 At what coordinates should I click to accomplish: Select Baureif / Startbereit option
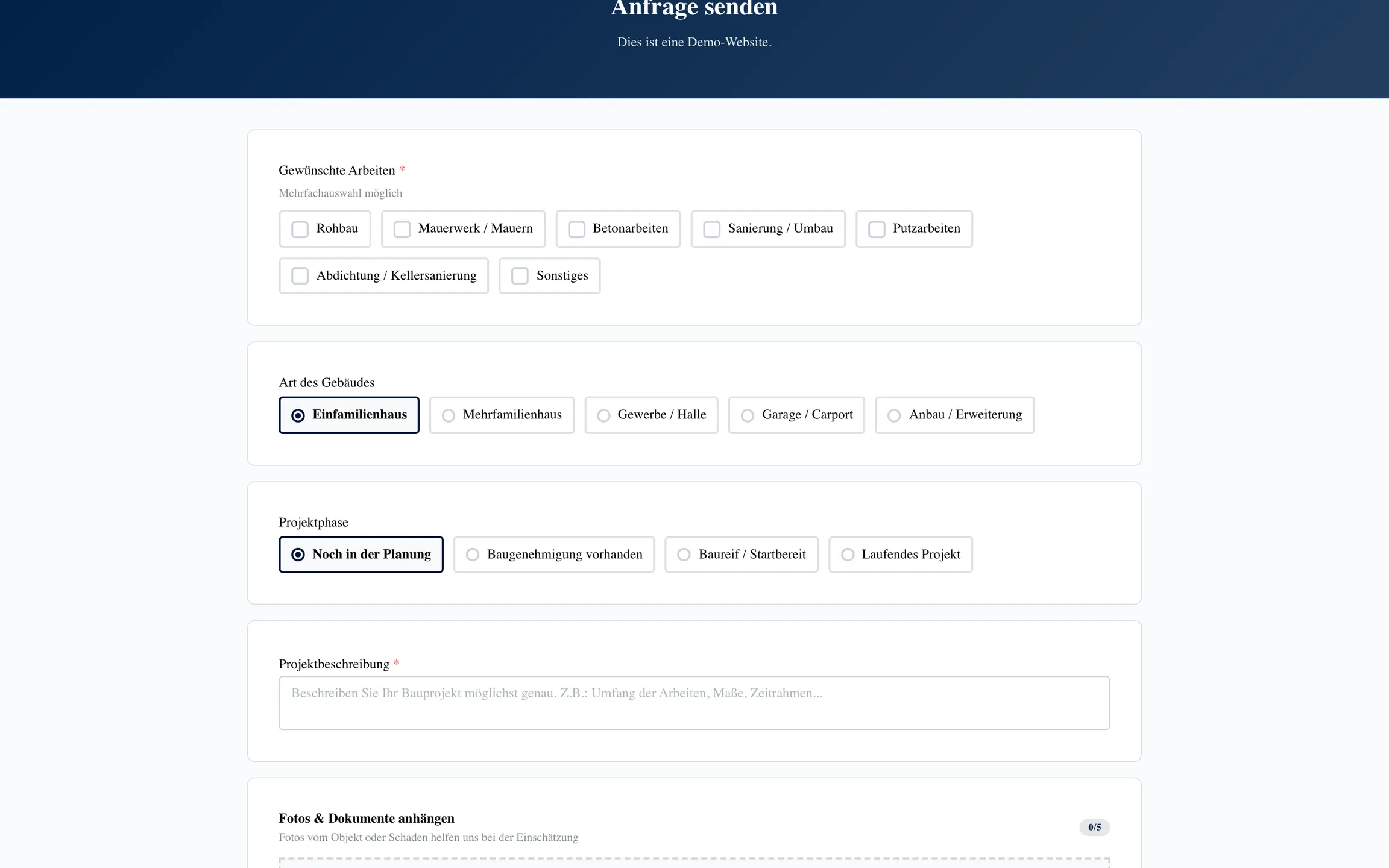pyautogui.click(x=684, y=555)
